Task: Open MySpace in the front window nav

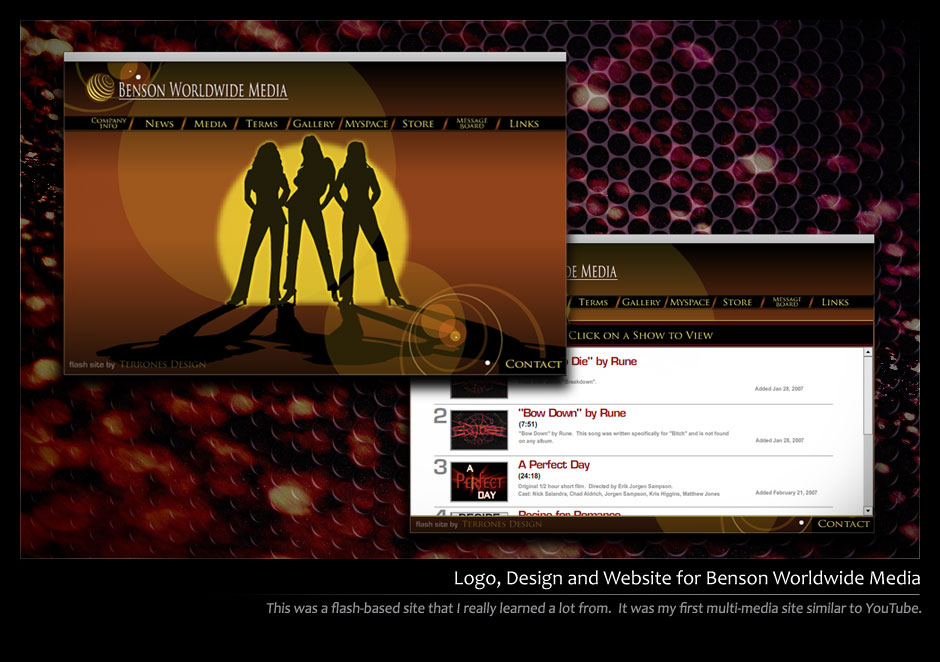Action: pyautogui.click(x=366, y=124)
